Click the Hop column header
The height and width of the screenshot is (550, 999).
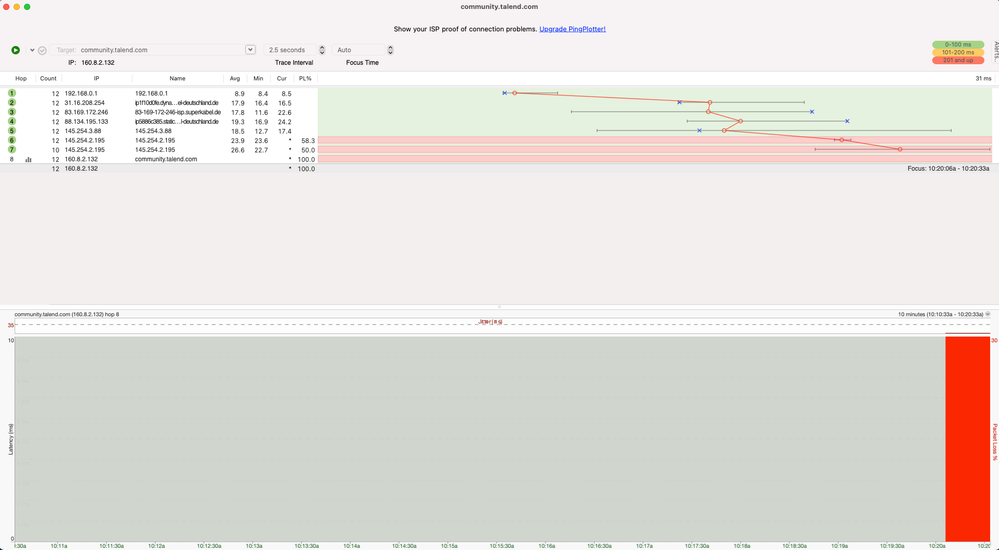[x=21, y=78]
